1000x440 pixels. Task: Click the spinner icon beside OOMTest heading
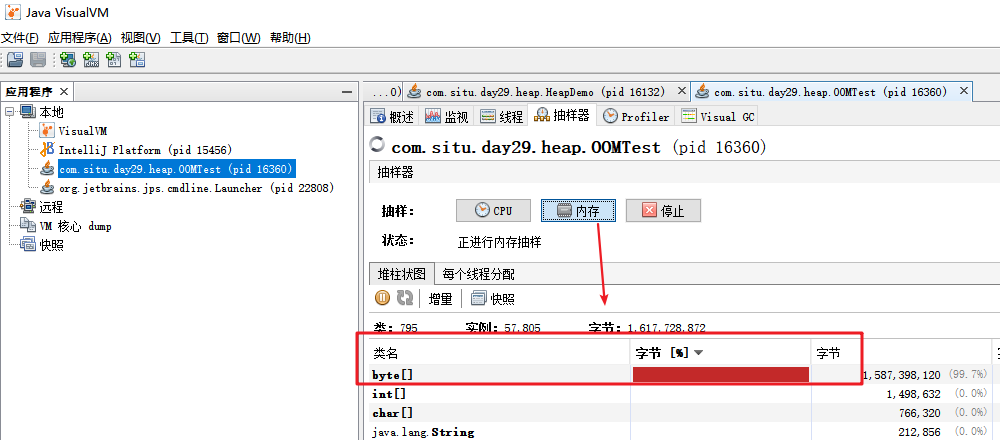pos(378,145)
